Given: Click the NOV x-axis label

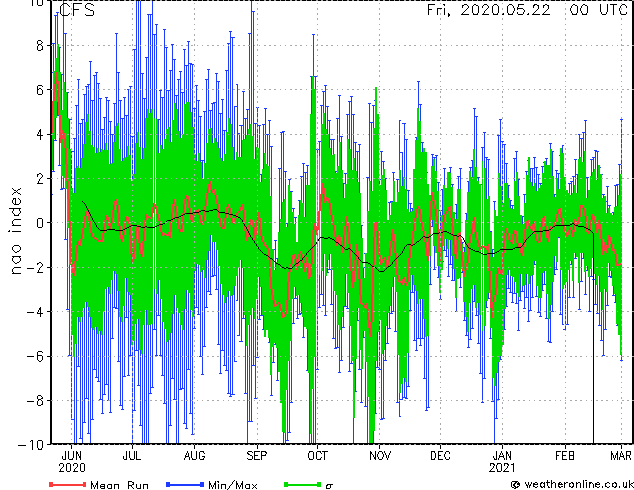Looking at the screenshot, I should (380, 456).
